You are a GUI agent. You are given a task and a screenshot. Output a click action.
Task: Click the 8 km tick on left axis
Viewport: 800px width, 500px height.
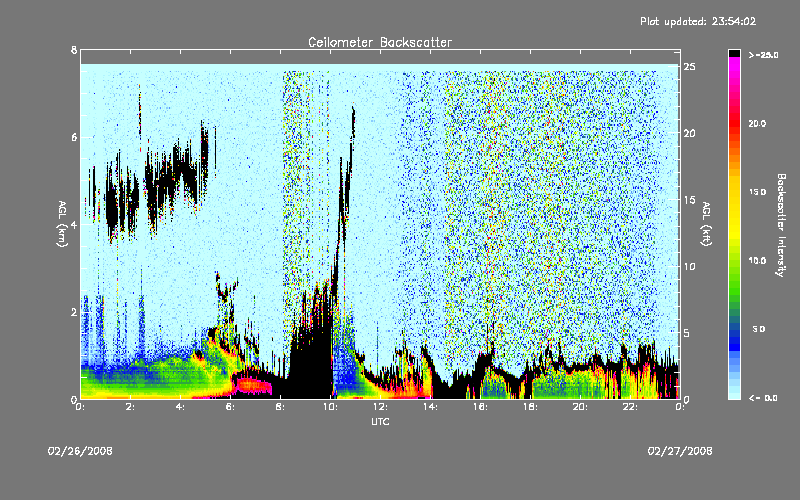point(74,50)
